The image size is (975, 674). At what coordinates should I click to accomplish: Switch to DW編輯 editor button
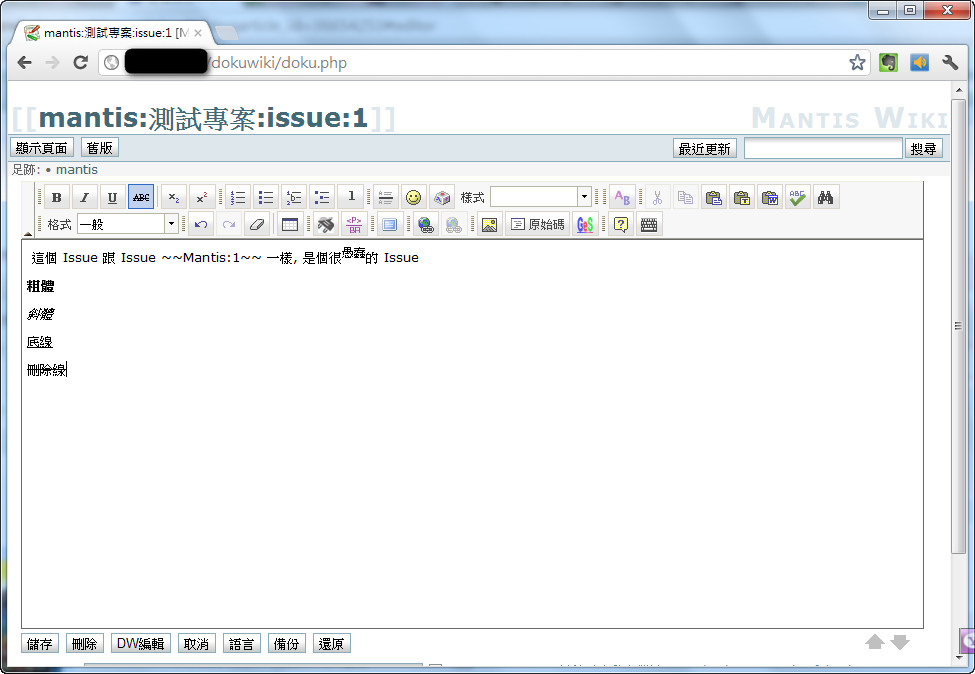141,644
